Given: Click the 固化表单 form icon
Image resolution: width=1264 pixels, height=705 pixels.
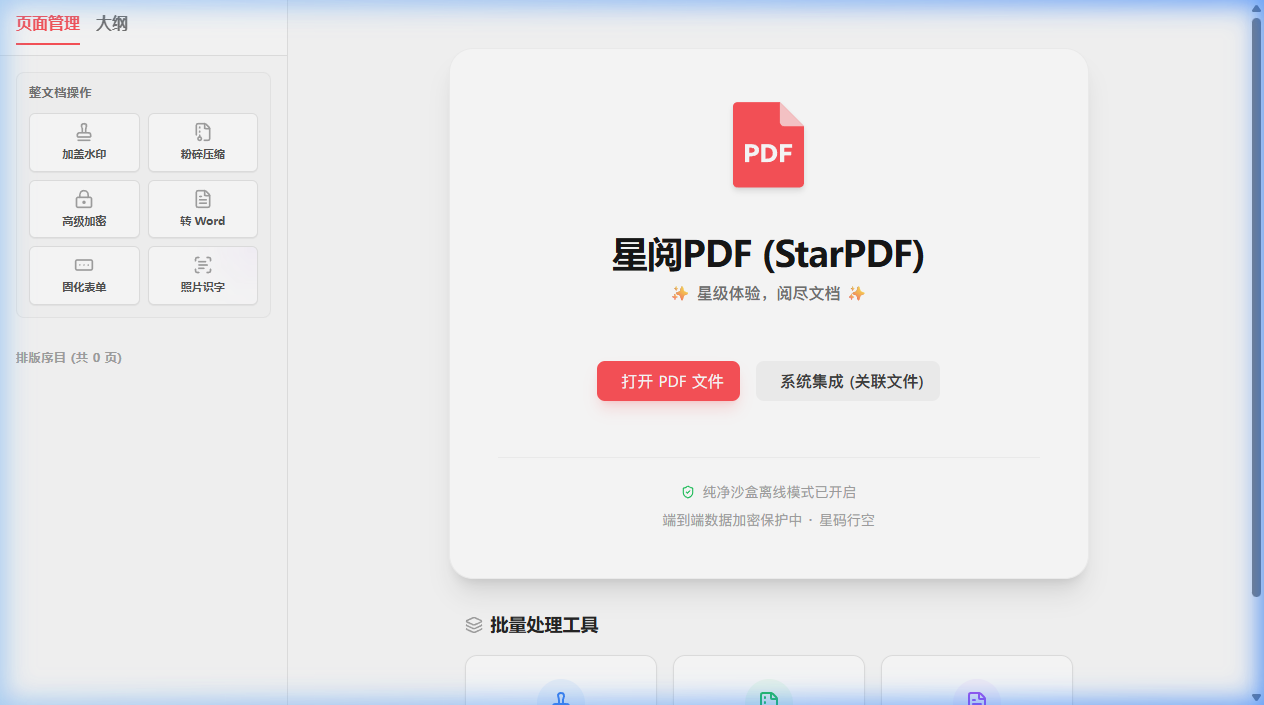Looking at the screenshot, I should coord(84,265).
